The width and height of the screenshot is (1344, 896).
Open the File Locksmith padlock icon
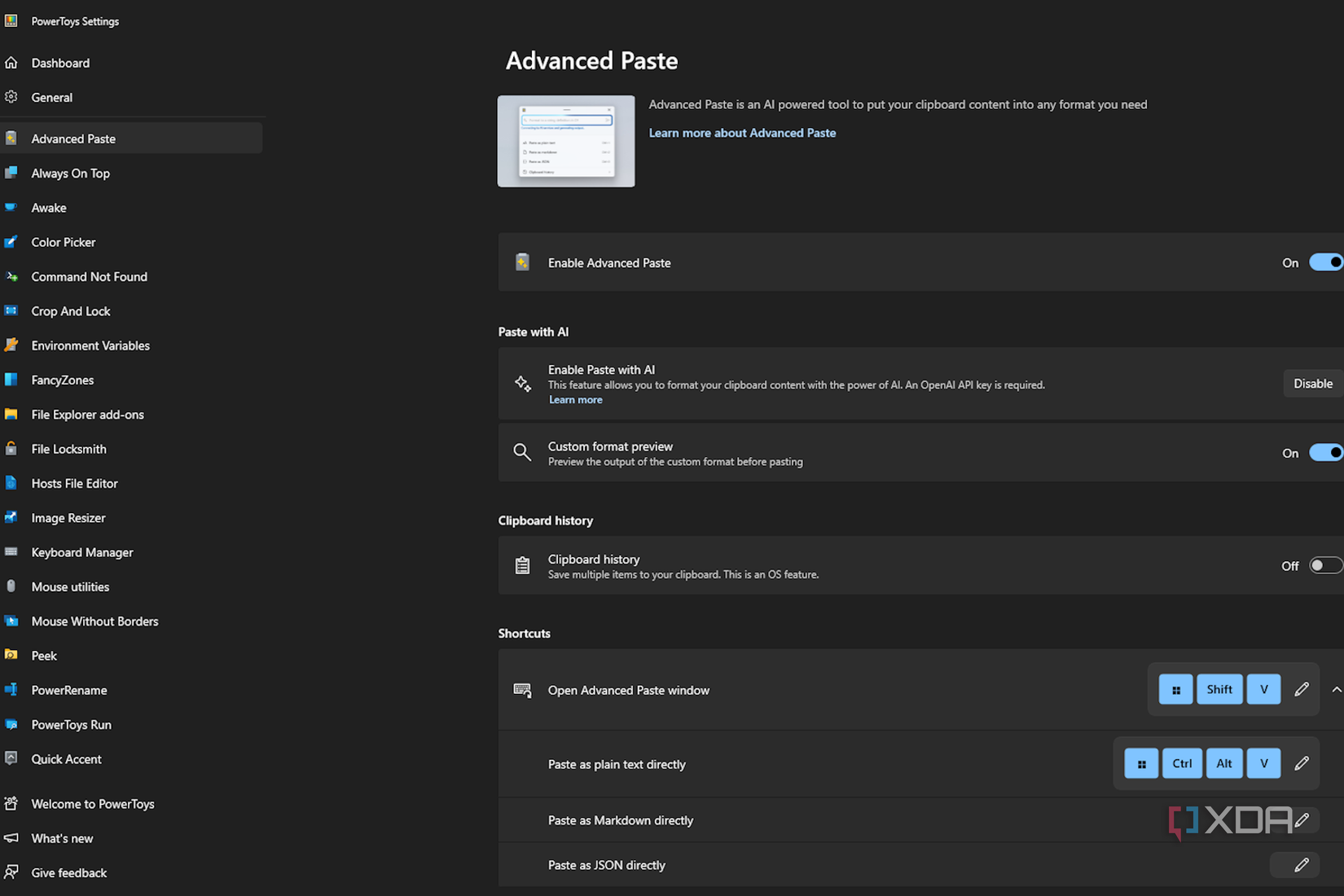click(x=11, y=449)
